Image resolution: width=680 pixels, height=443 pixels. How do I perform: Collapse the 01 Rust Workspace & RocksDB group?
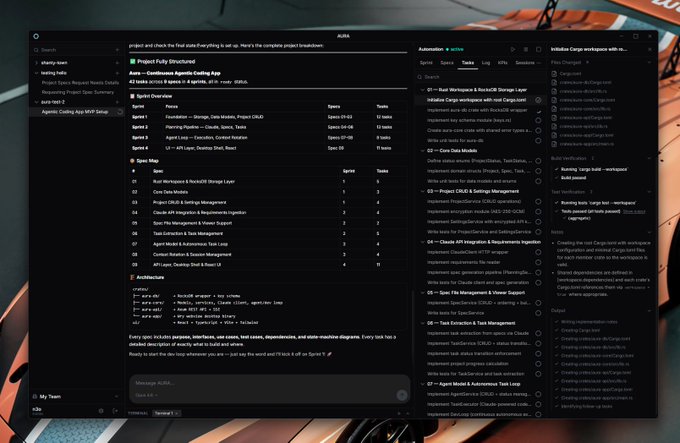point(422,90)
